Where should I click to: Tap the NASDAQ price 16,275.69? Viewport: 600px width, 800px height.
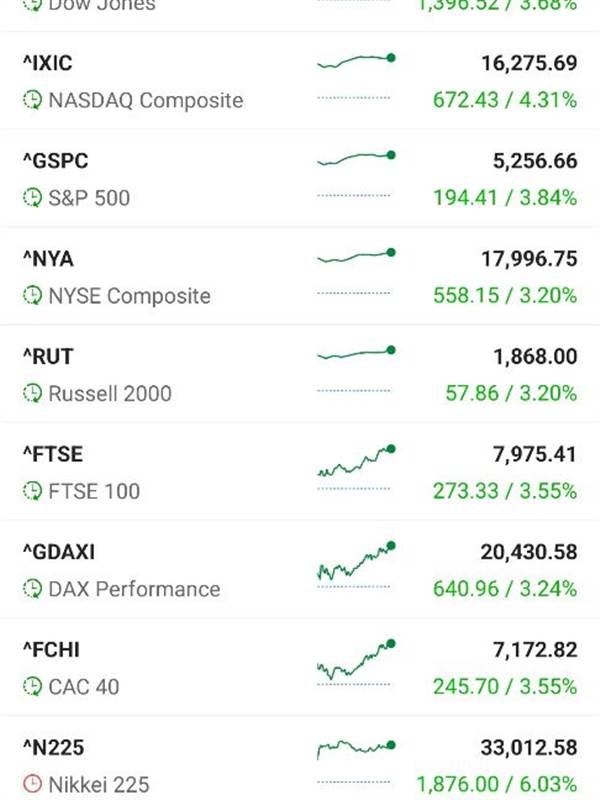coord(529,63)
